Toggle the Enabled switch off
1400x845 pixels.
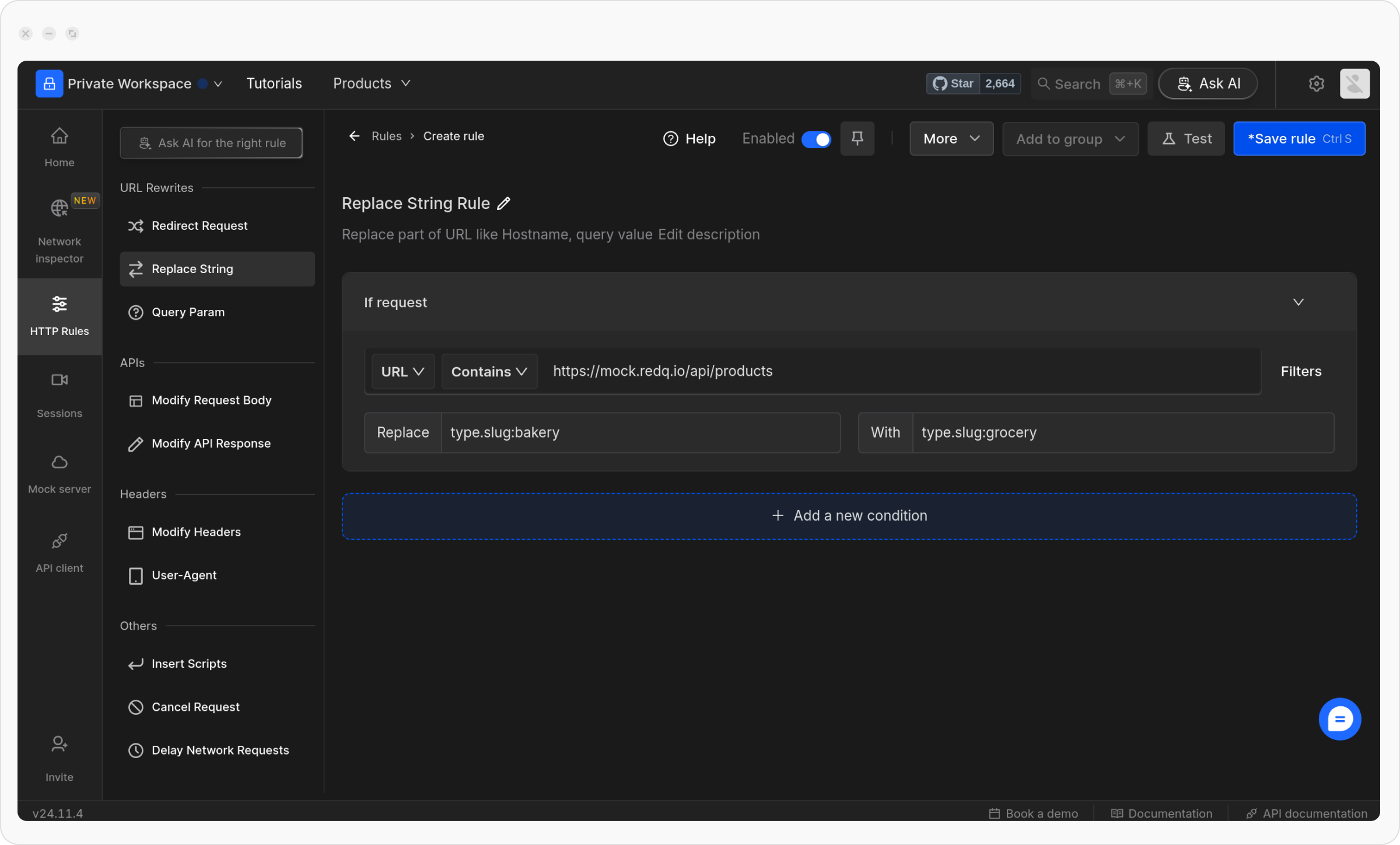click(816, 139)
